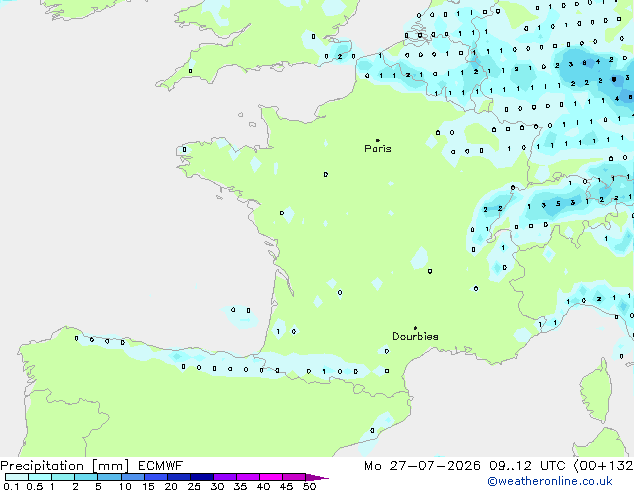Pick the 5–10 mm legend swatch
Image resolution: width=634 pixels, height=490 pixels.
point(109,477)
